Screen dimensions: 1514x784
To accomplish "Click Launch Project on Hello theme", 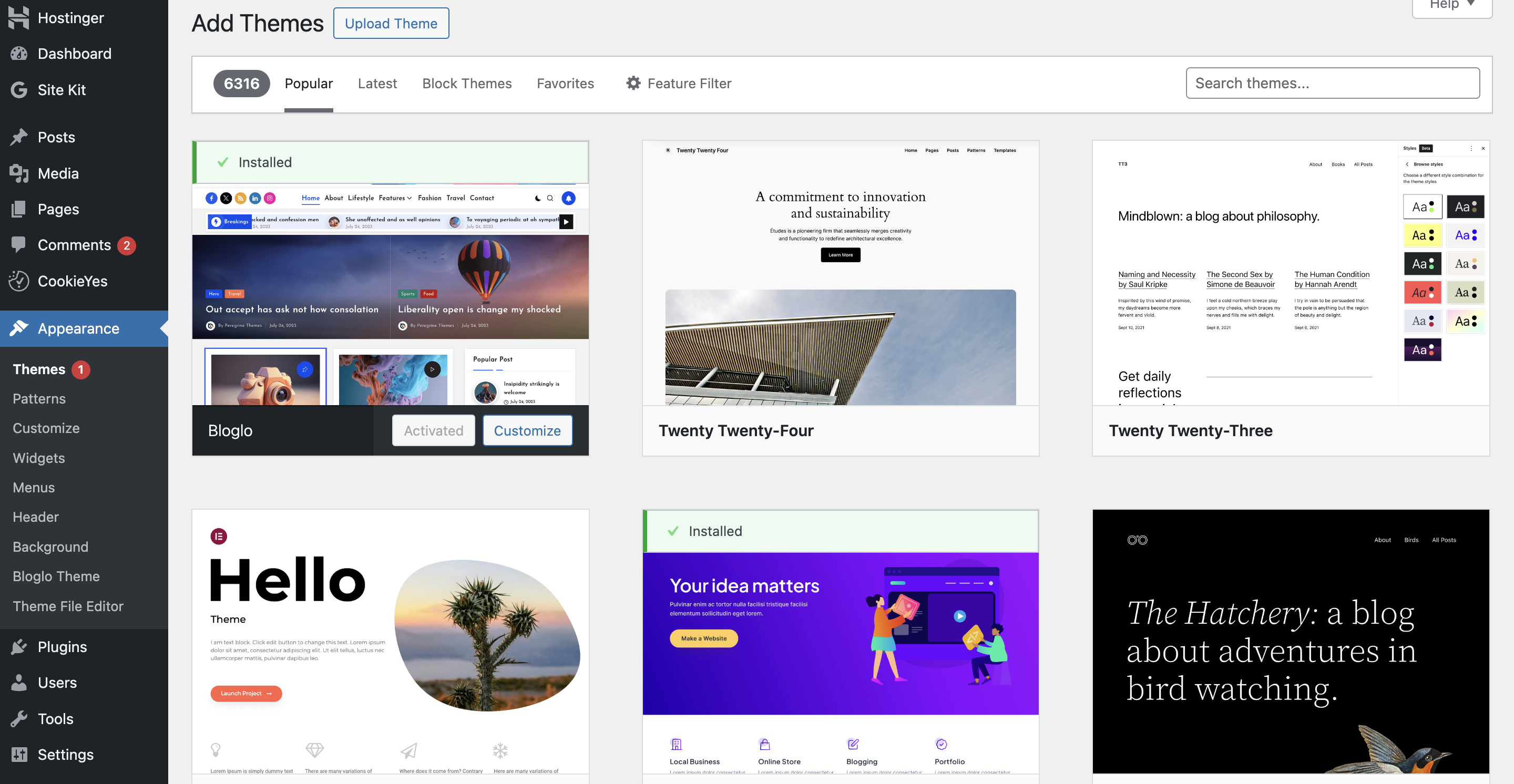I will point(246,694).
